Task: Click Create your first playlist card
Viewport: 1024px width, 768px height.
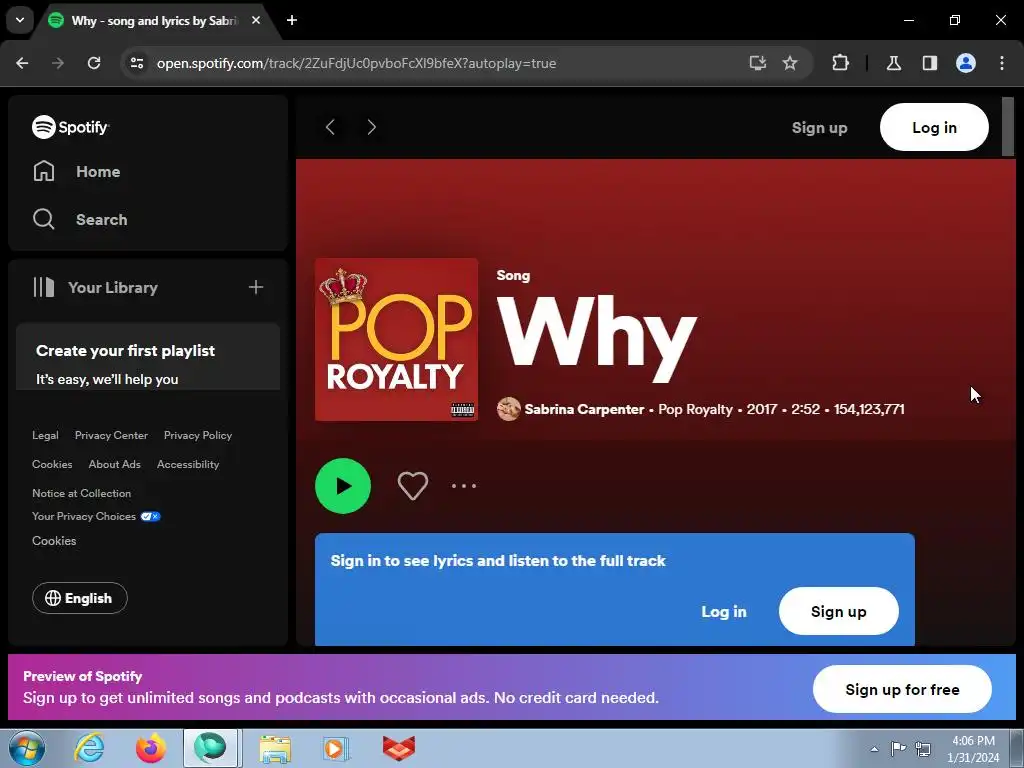Action: coord(148,357)
